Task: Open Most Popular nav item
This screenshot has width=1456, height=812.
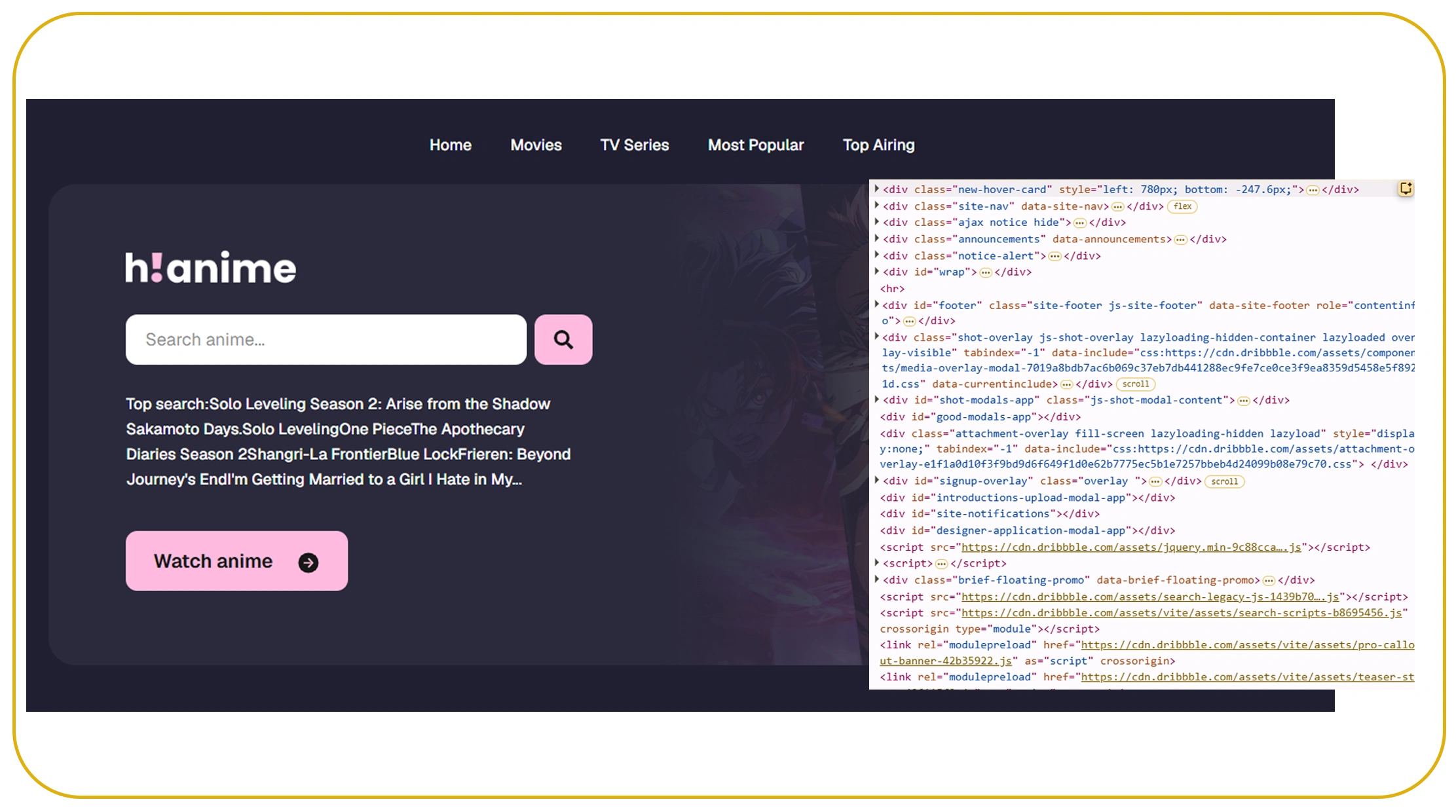Action: (x=756, y=145)
